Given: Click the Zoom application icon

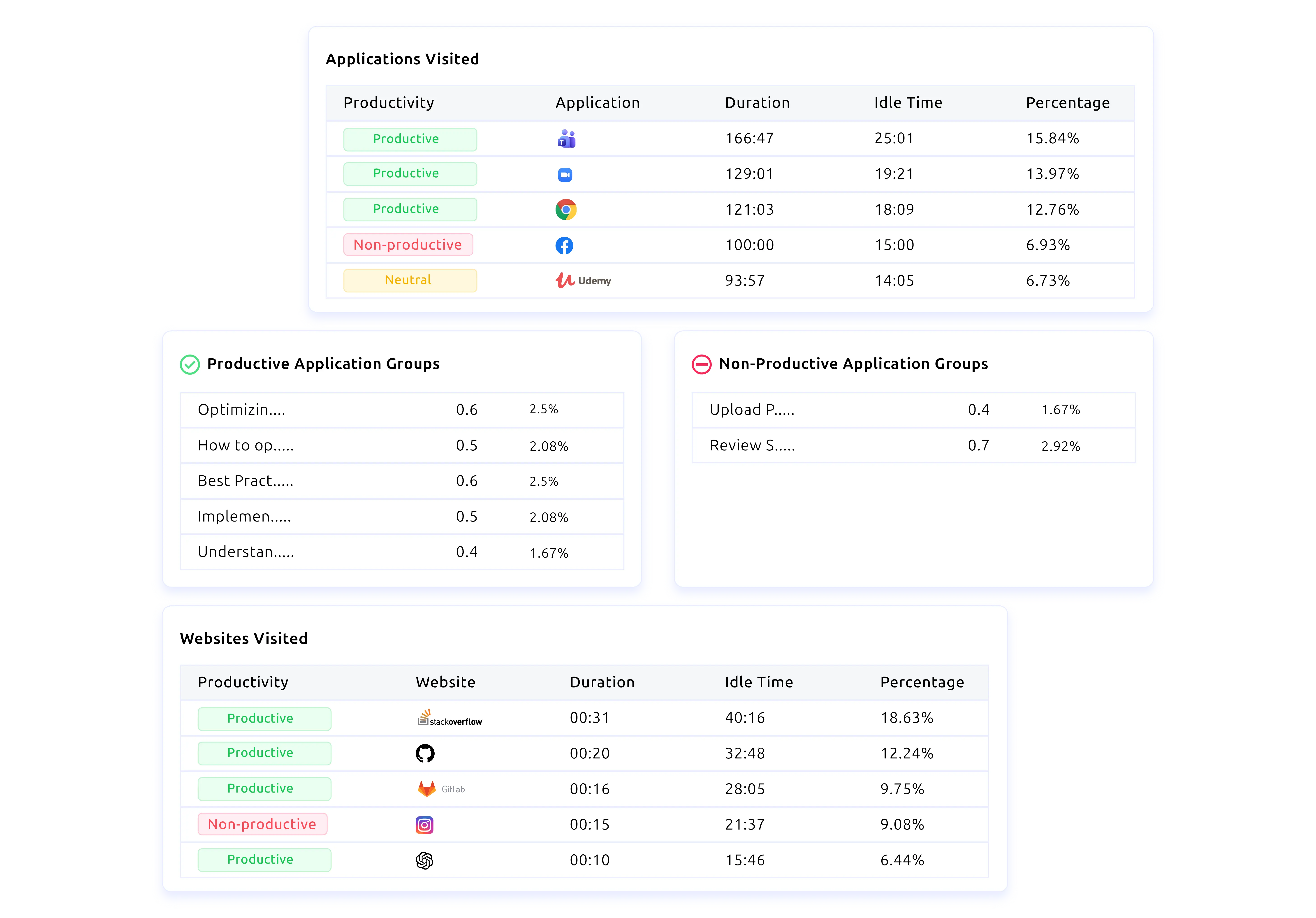Looking at the screenshot, I should [x=565, y=175].
